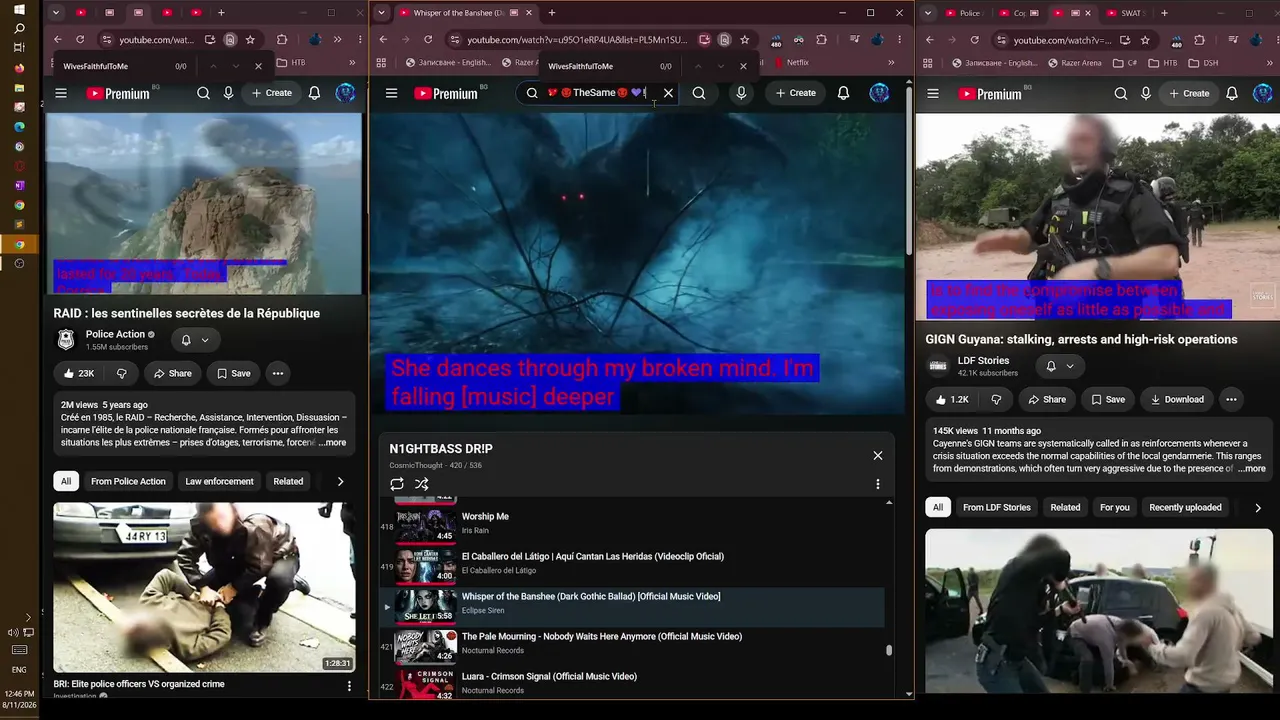Clear the search box in middle YouTube window
1280x720 pixels.
coord(668,93)
